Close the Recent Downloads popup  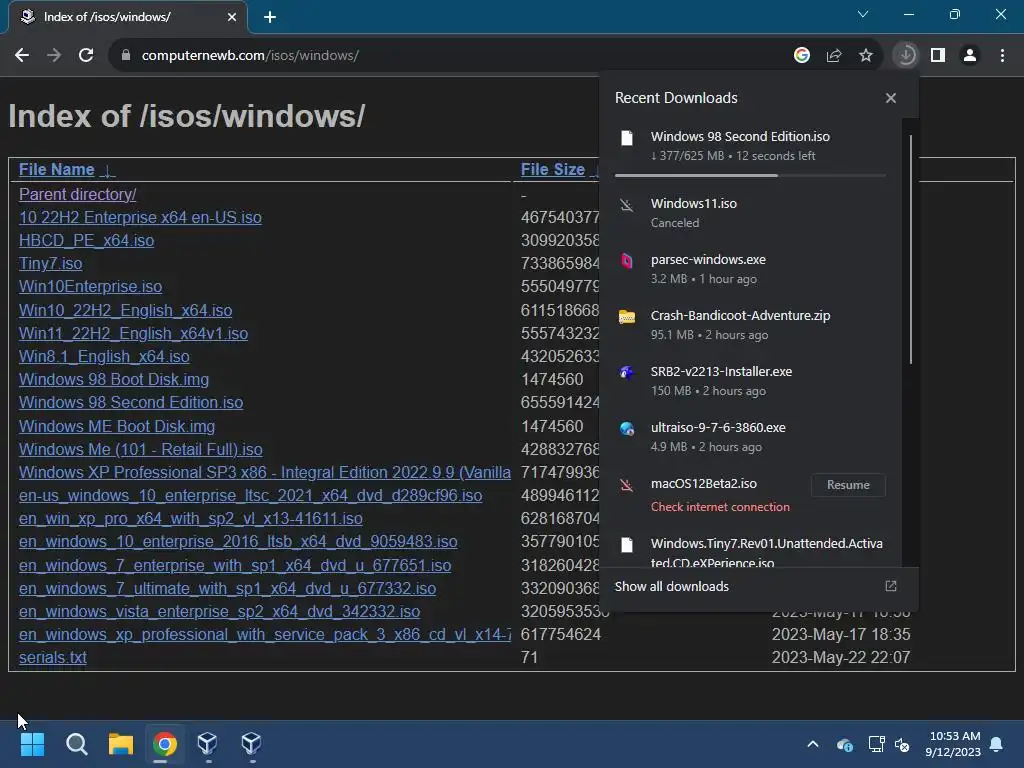(x=891, y=98)
